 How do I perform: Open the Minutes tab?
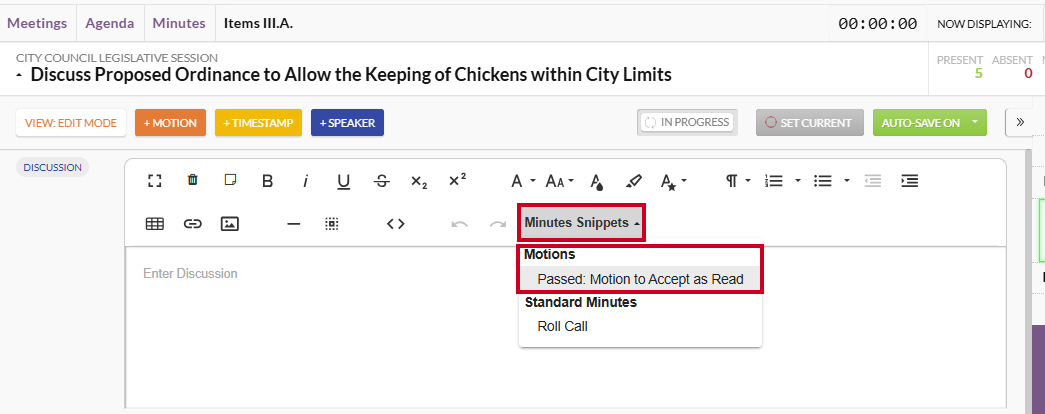(179, 23)
